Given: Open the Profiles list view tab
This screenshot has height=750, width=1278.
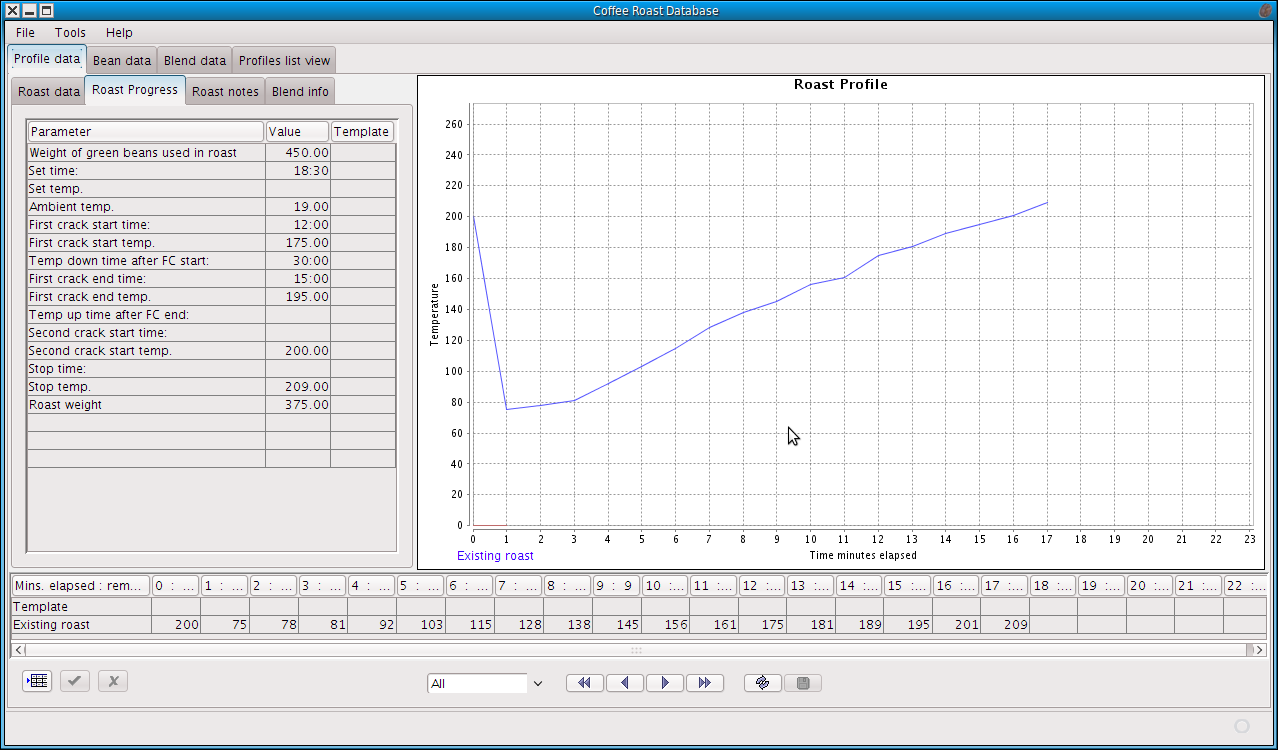Looking at the screenshot, I should (284, 61).
